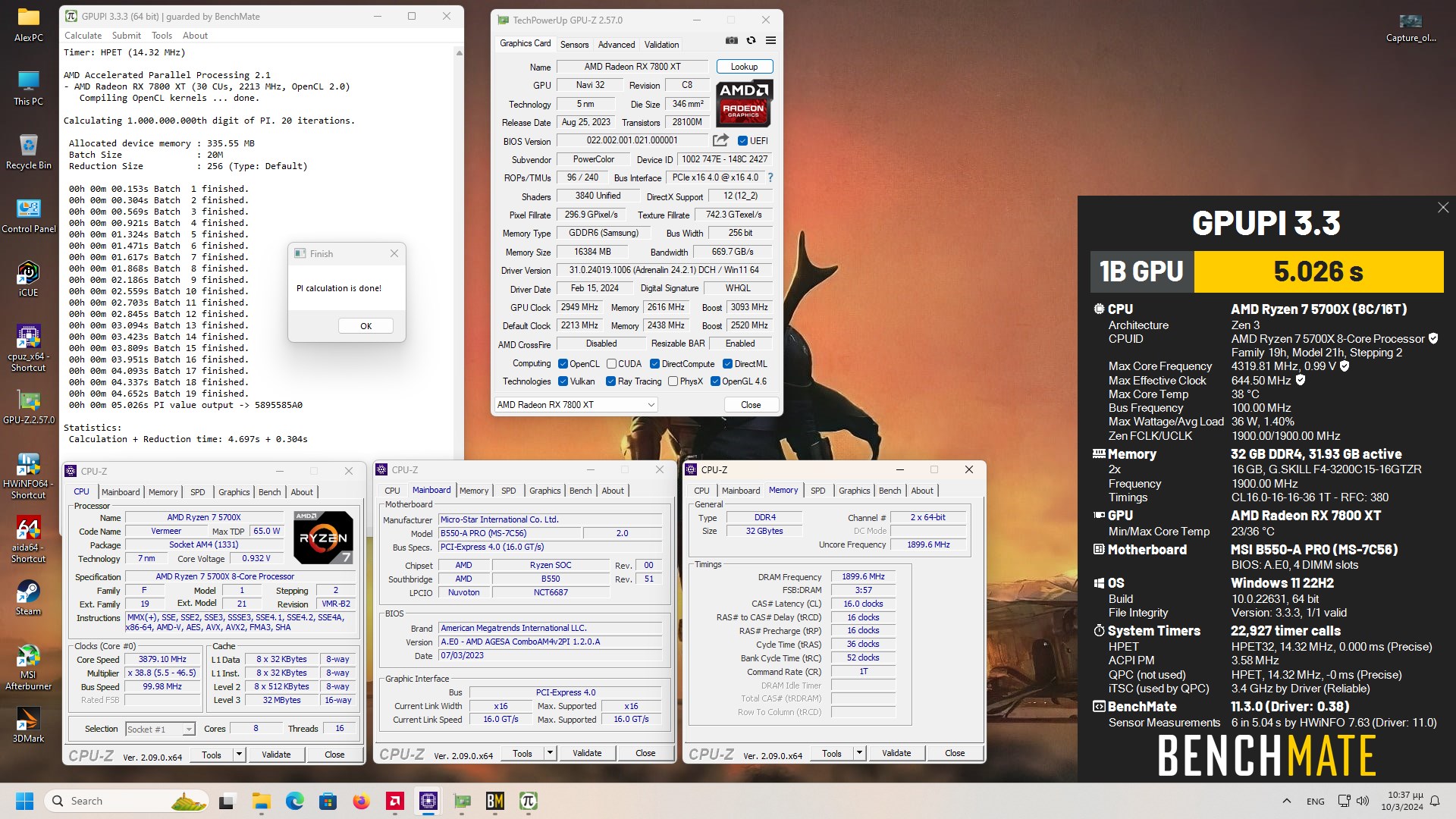1456x819 pixels.
Task: Toggle the CUDA checkbox
Action: [611, 364]
